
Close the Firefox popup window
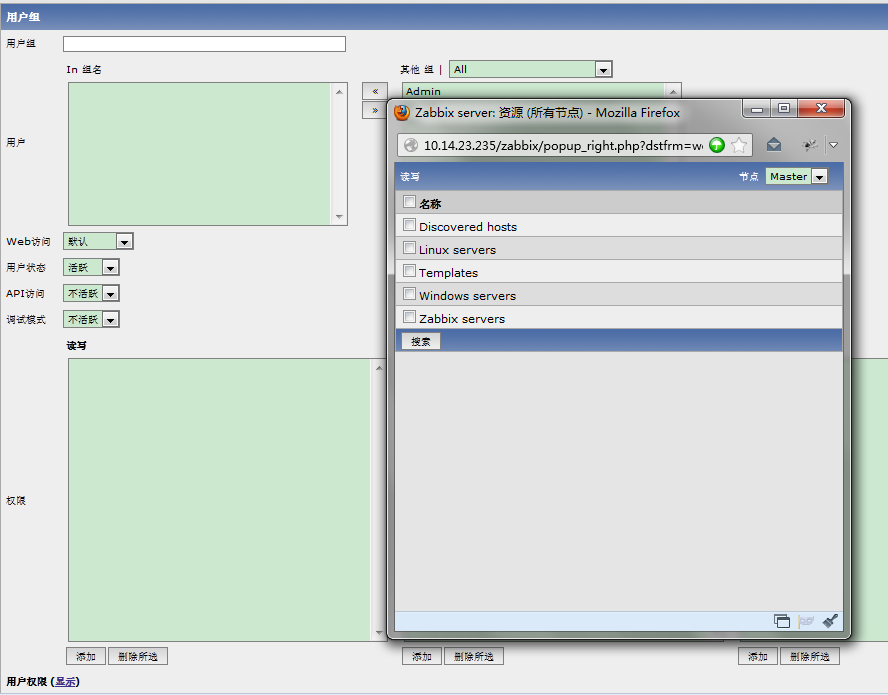tap(821, 108)
